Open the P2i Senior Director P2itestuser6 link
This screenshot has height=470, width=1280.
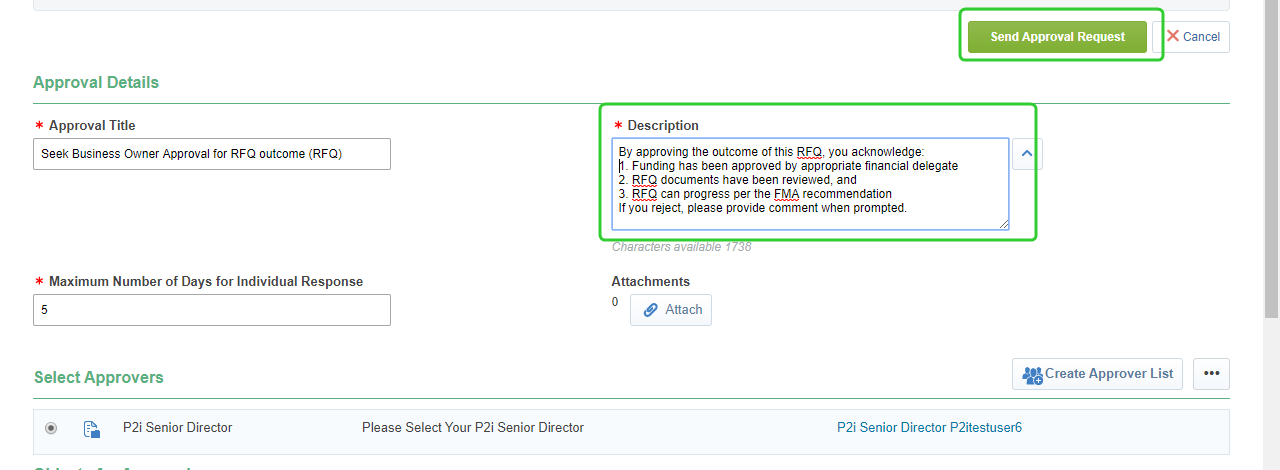coord(929,428)
